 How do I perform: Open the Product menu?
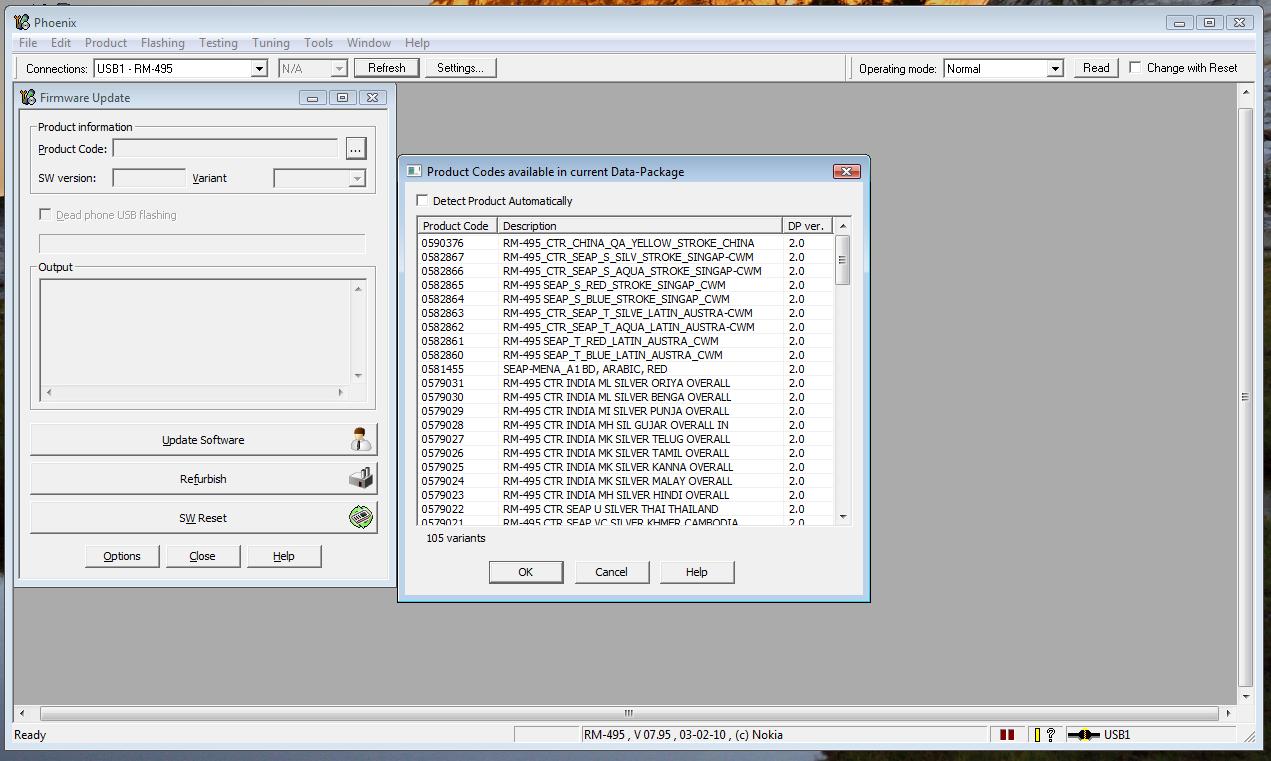point(106,43)
